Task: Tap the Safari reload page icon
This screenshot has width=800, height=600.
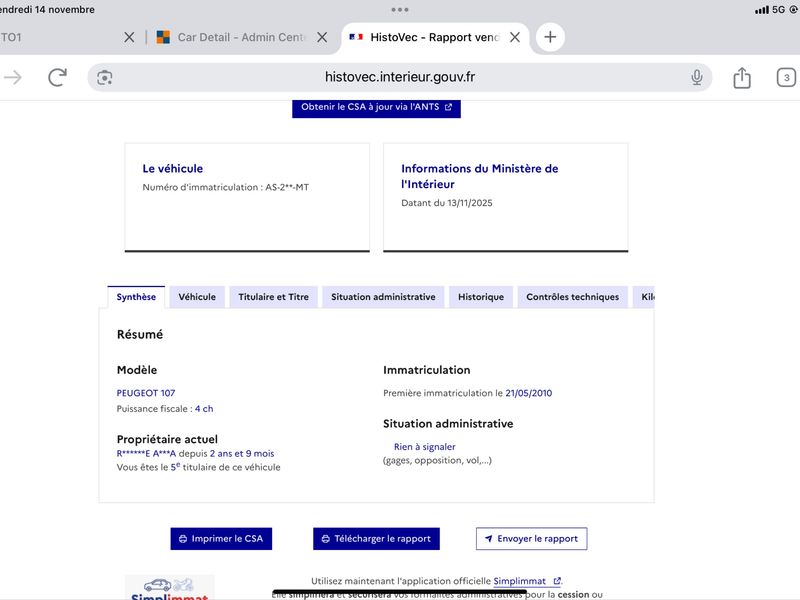Action: 58,78
